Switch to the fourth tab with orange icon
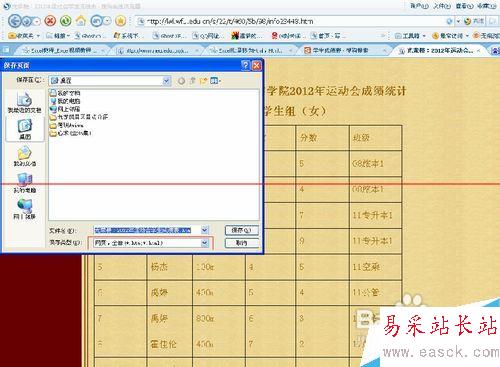This screenshot has height=367, width=500. pos(343,50)
